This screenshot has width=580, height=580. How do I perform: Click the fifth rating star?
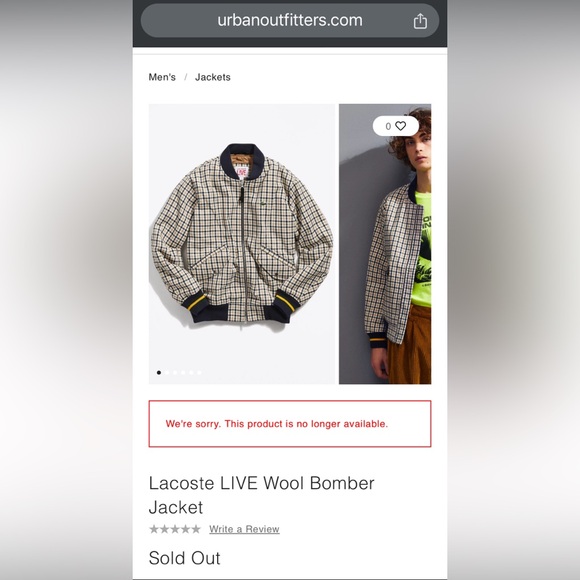pyautogui.click(x=196, y=529)
